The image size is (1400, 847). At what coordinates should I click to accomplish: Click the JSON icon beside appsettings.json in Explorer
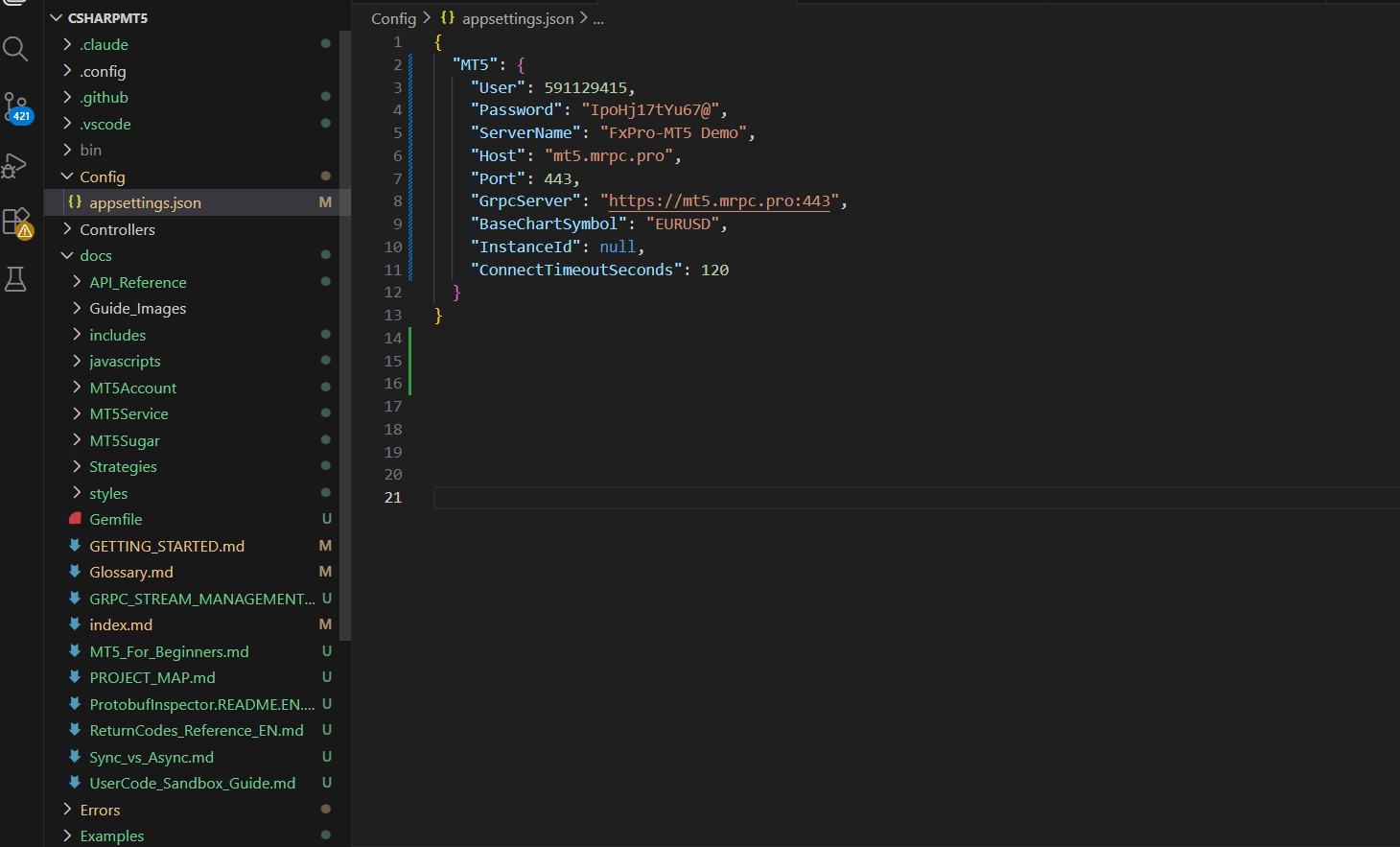[74, 202]
